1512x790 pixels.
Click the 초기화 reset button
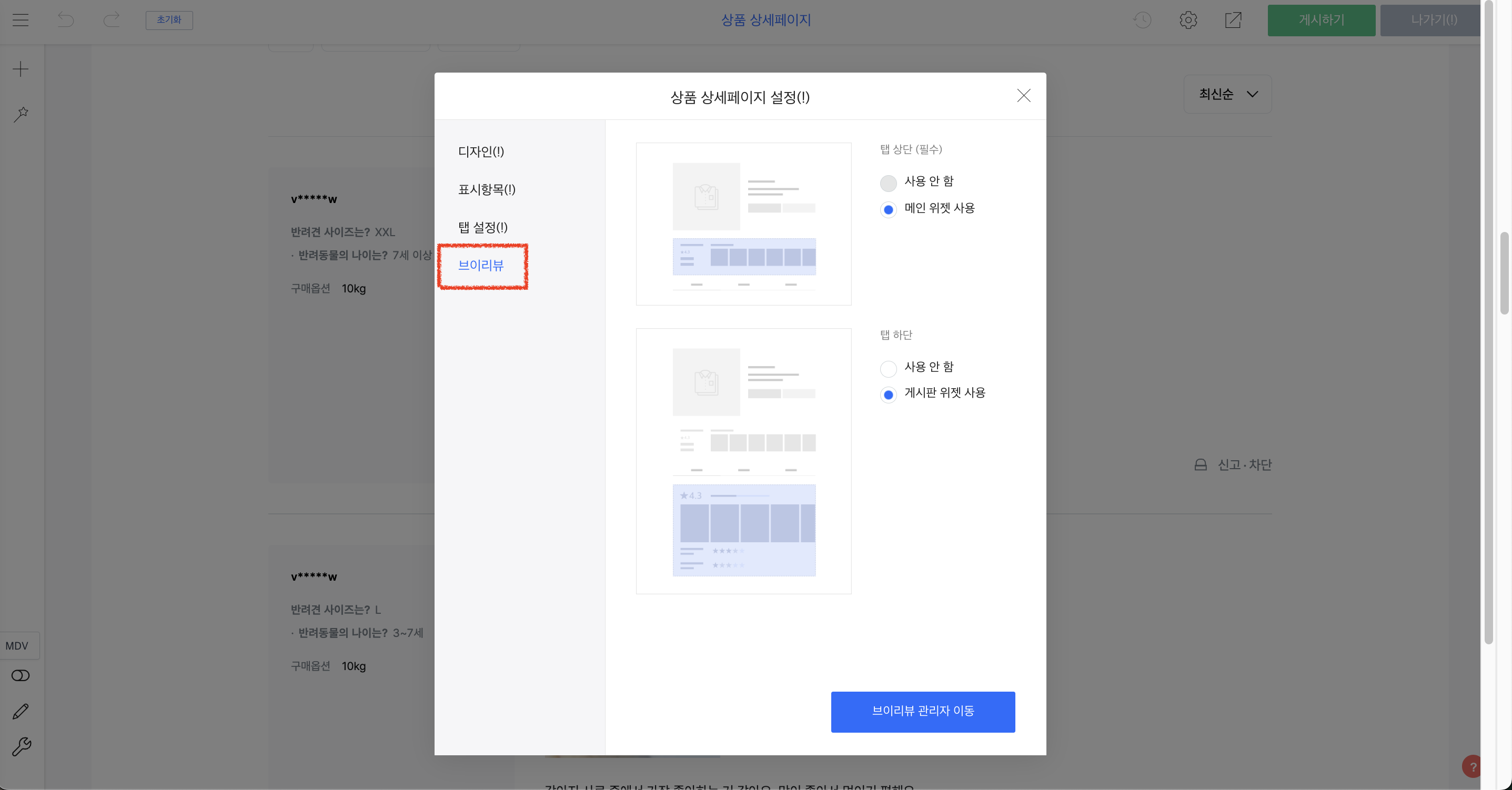click(x=169, y=20)
